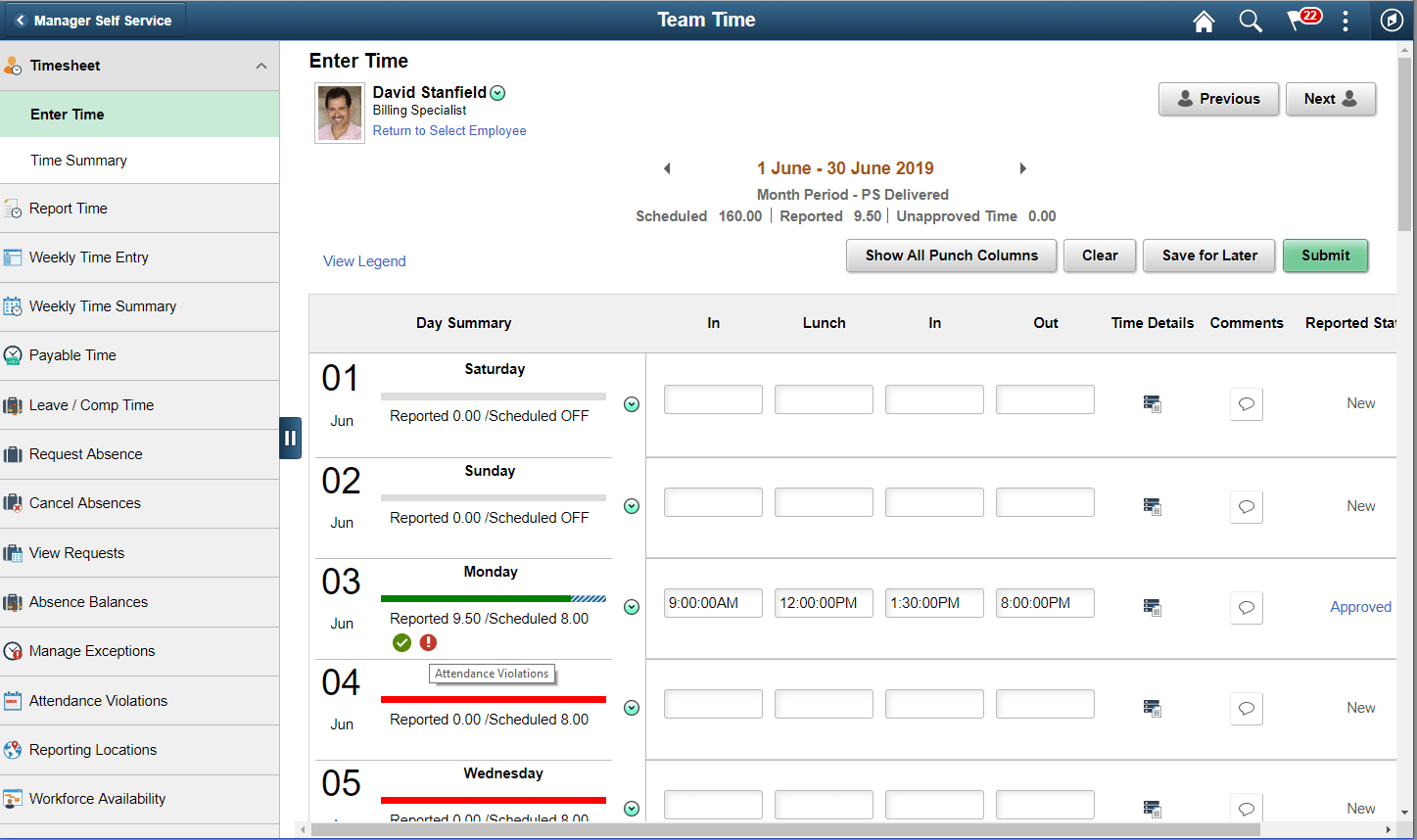Go to the next month period arrow
Image resolution: width=1417 pixels, height=840 pixels.
[x=1022, y=168]
